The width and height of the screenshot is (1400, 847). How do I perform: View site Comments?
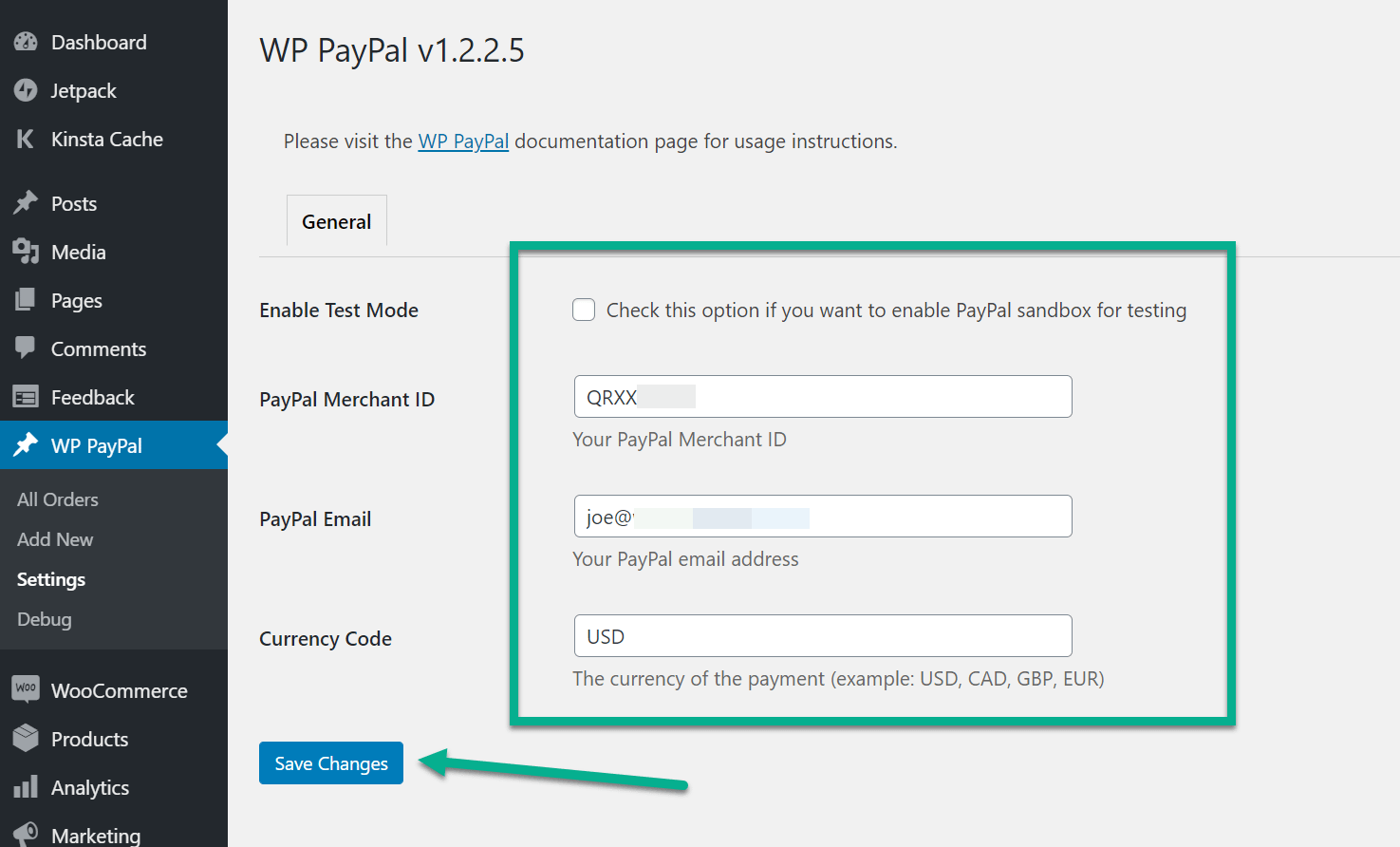tap(99, 348)
